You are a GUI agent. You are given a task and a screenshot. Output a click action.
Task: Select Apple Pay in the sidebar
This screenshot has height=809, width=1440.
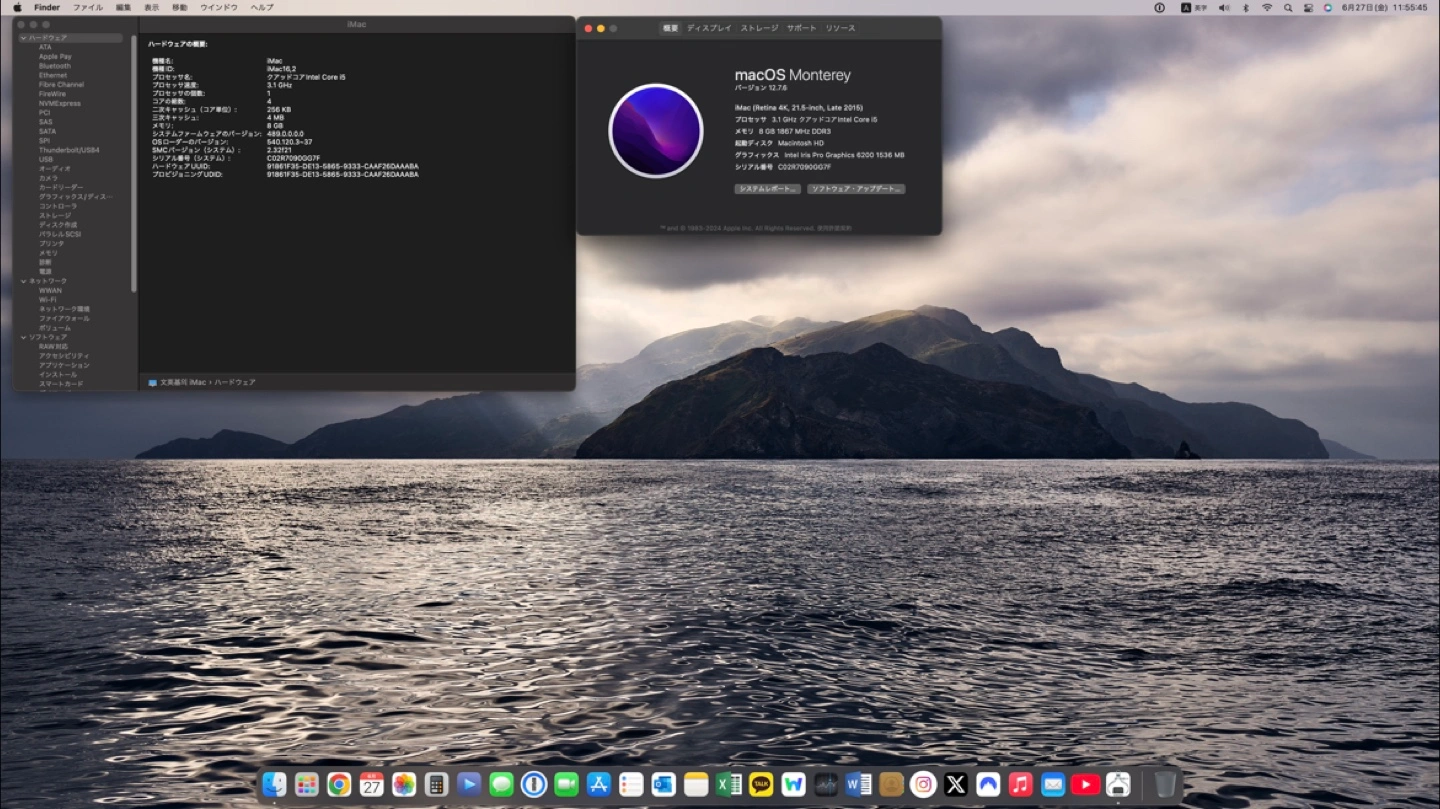click(x=55, y=56)
